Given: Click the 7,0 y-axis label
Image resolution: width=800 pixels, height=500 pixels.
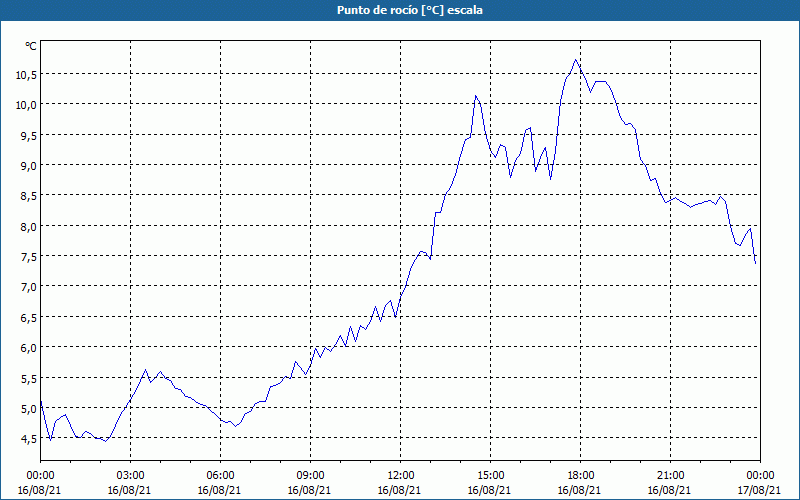Looking at the screenshot, I should coord(29,287).
